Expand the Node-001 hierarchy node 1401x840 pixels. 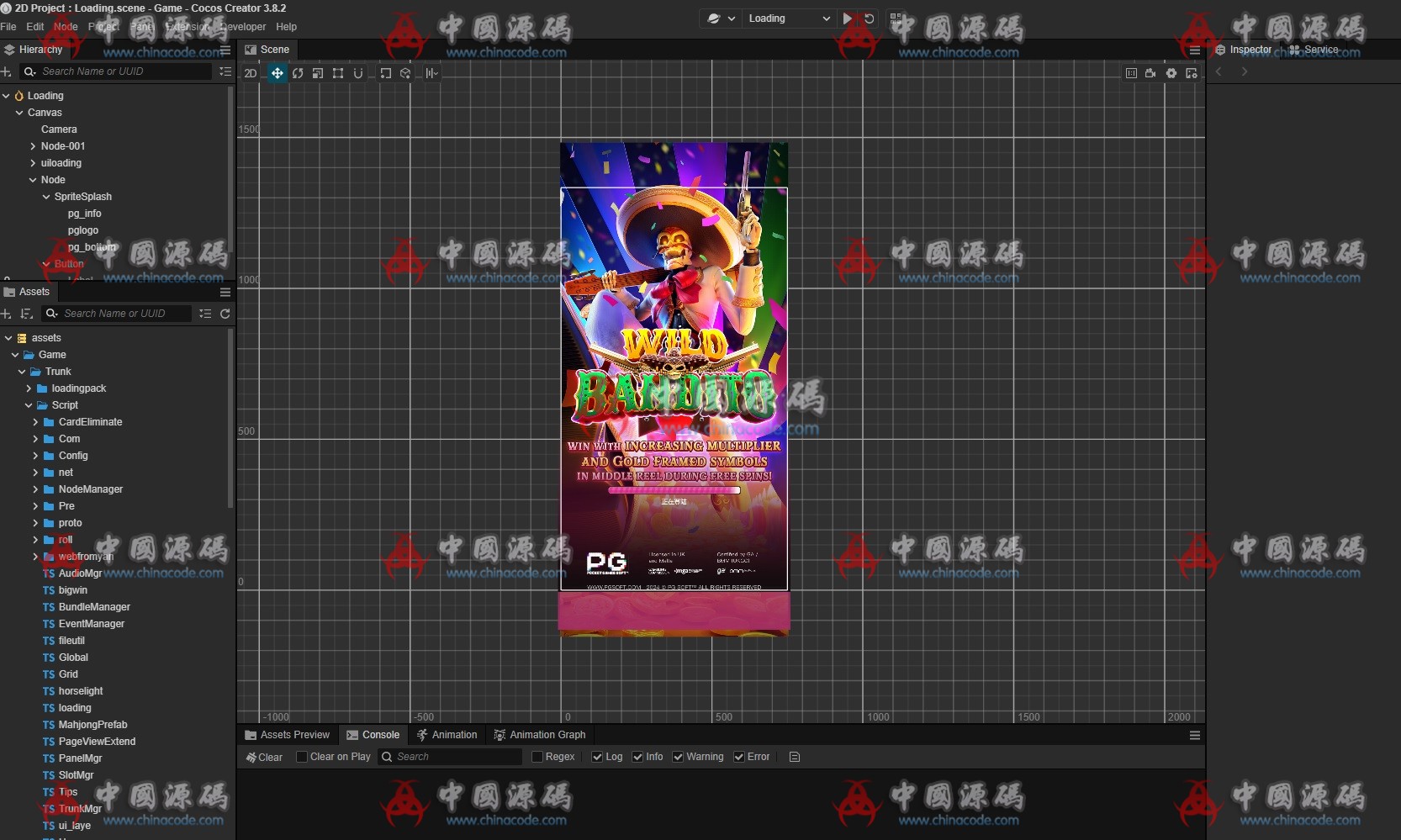(x=33, y=146)
